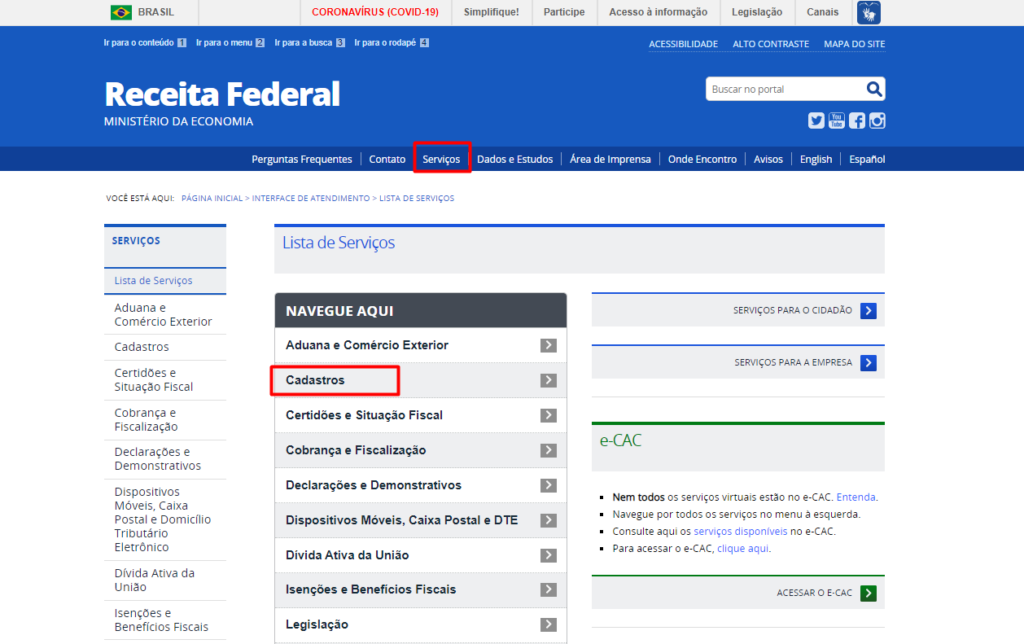Click the Brazilian flag icon

tap(121, 12)
